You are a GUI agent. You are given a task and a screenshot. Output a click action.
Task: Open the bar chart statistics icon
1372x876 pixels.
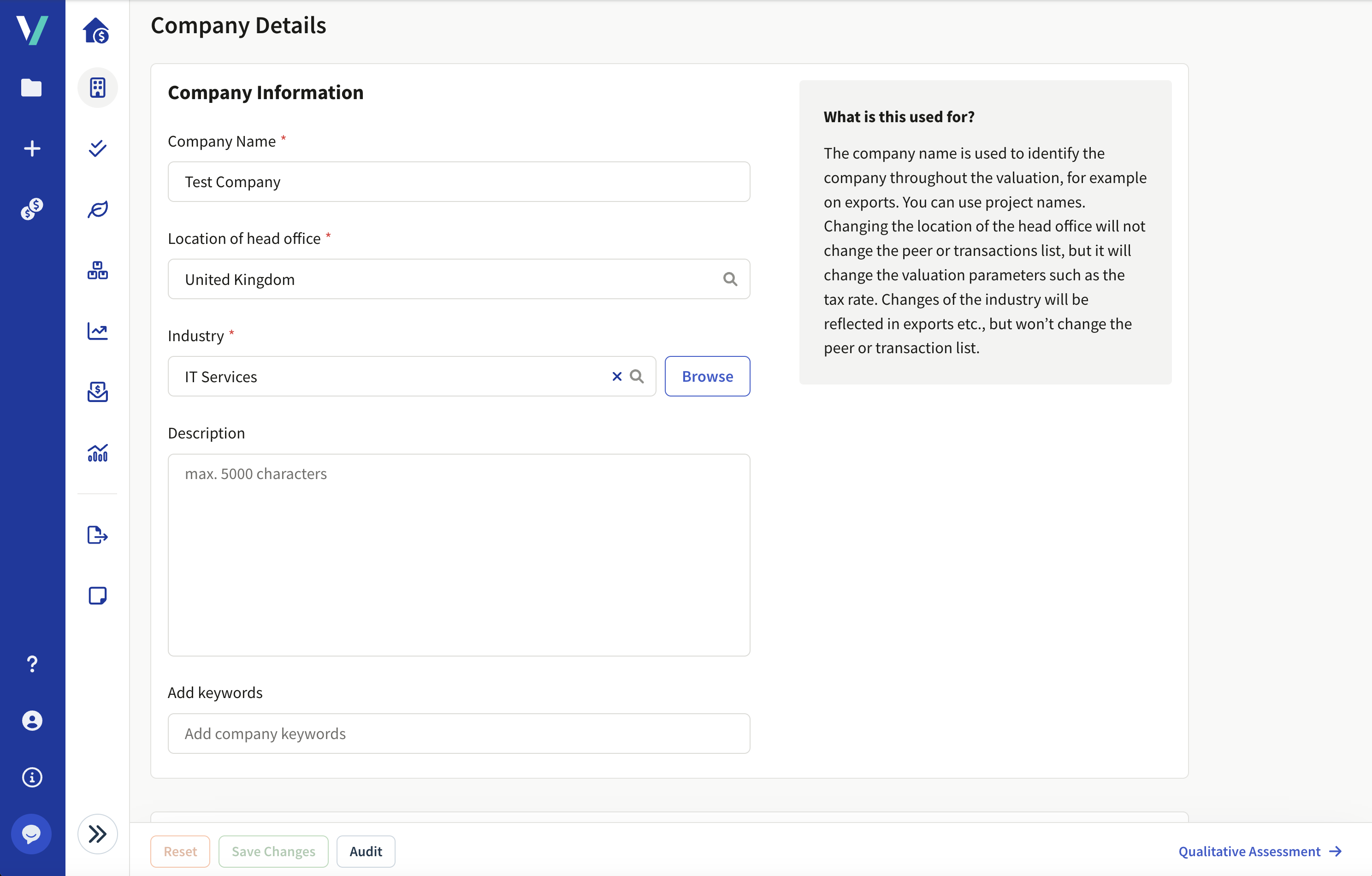click(x=97, y=453)
